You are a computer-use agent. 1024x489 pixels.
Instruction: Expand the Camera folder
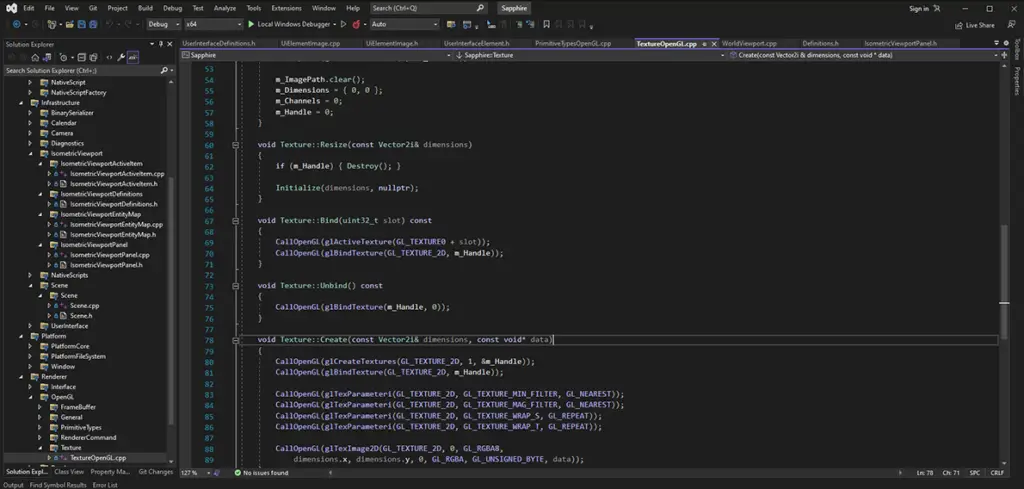[29, 133]
